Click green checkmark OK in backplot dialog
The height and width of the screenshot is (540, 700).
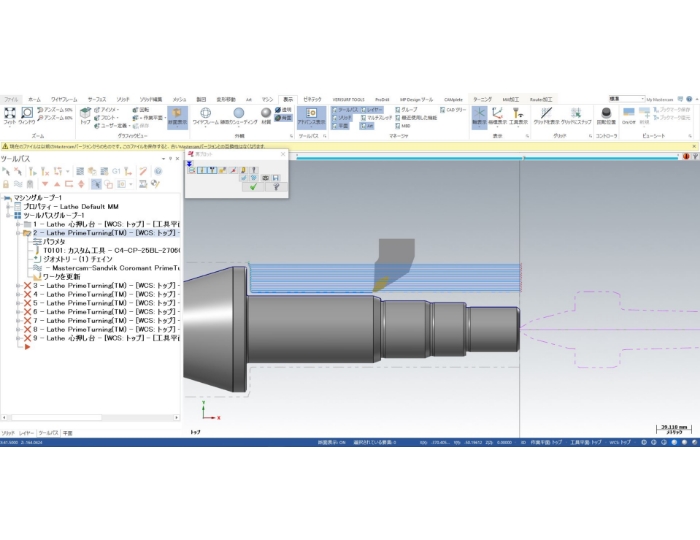click(x=253, y=187)
